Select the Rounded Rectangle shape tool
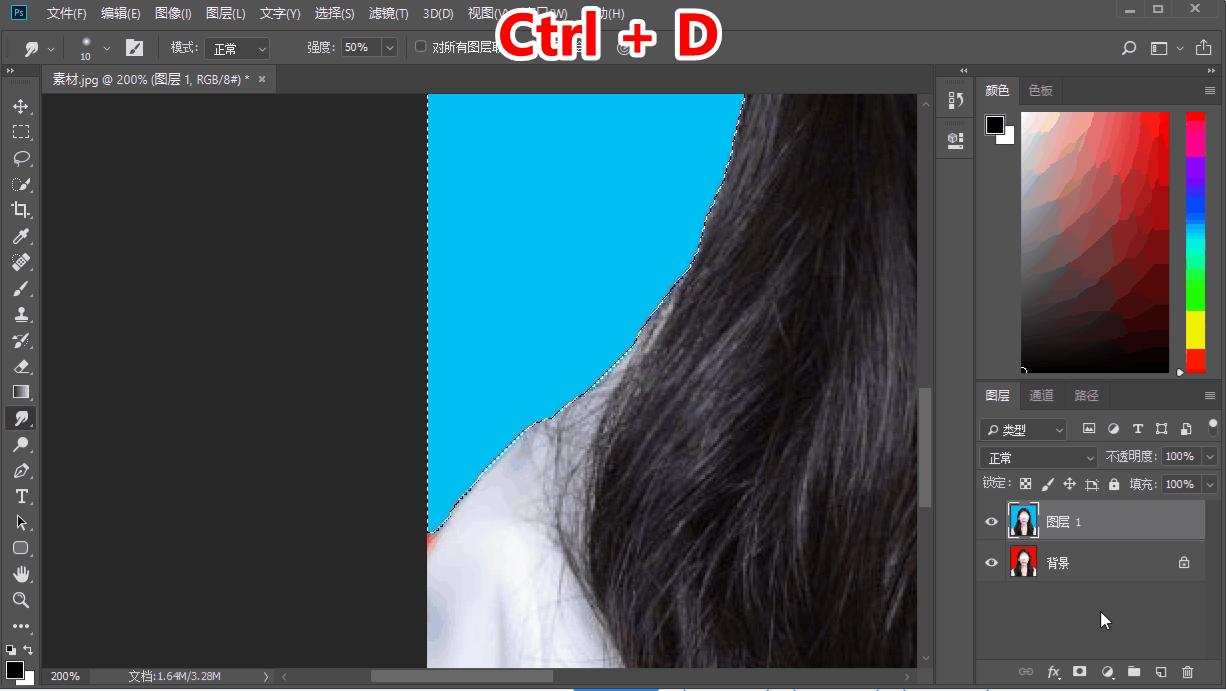This screenshot has height=691, width=1226. pyautogui.click(x=20, y=548)
